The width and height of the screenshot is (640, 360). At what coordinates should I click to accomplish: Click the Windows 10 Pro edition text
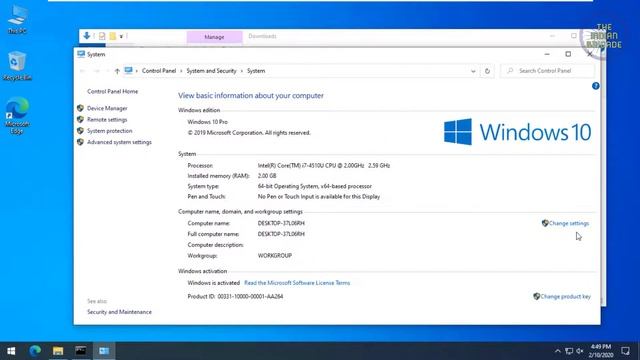click(x=207, y=122)
